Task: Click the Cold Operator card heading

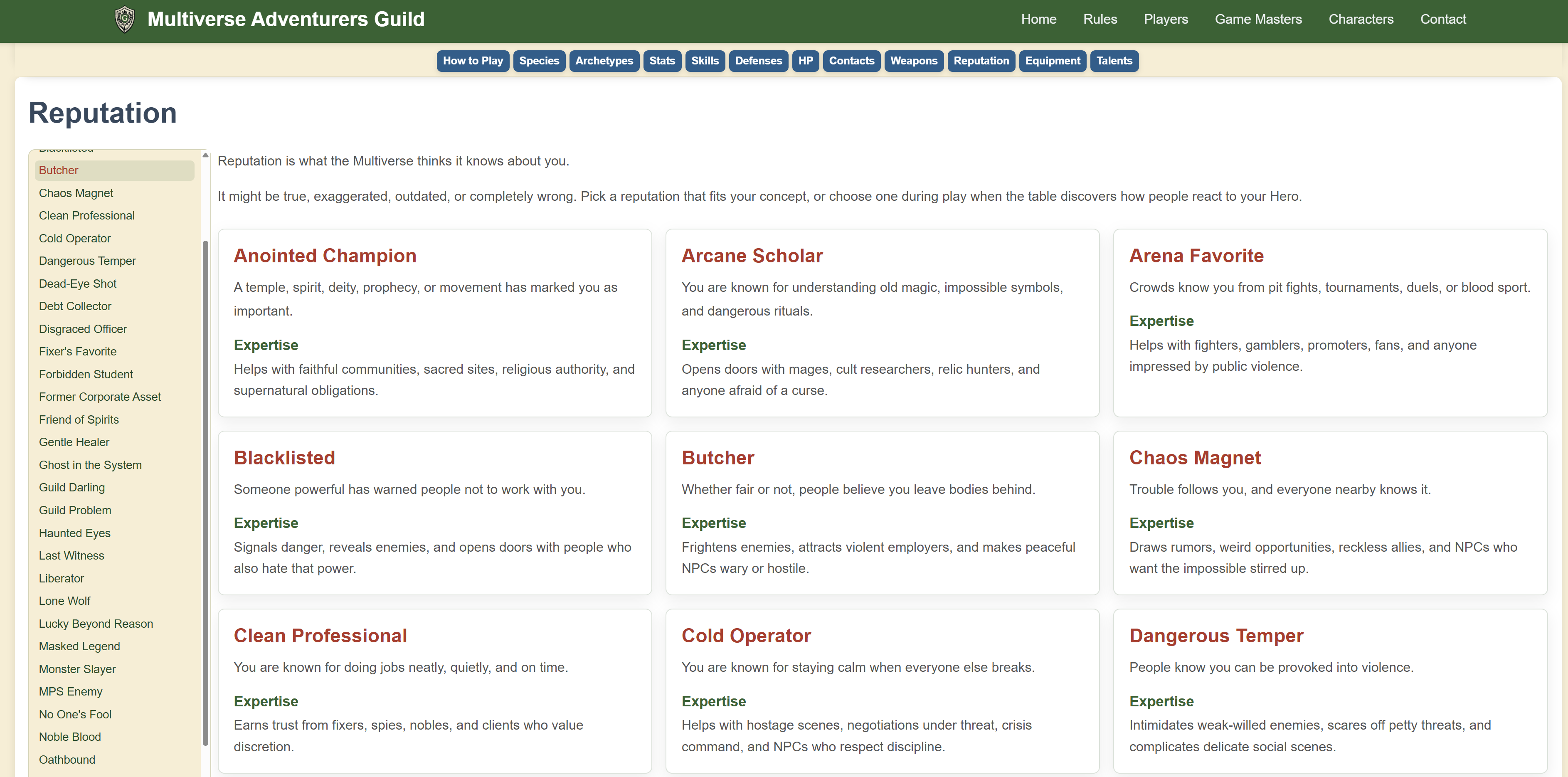Action: 746,636
